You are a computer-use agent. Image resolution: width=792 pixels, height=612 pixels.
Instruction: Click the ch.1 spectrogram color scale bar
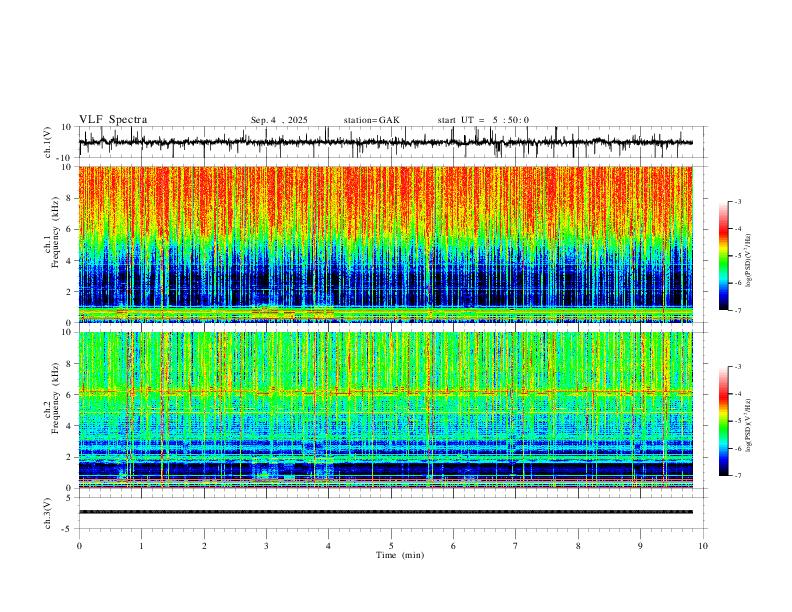pyautogui.click(x=723, y=256)
